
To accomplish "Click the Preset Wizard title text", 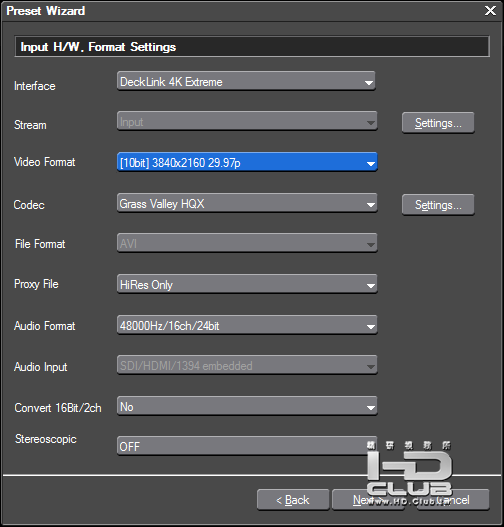I will [46, 11].
